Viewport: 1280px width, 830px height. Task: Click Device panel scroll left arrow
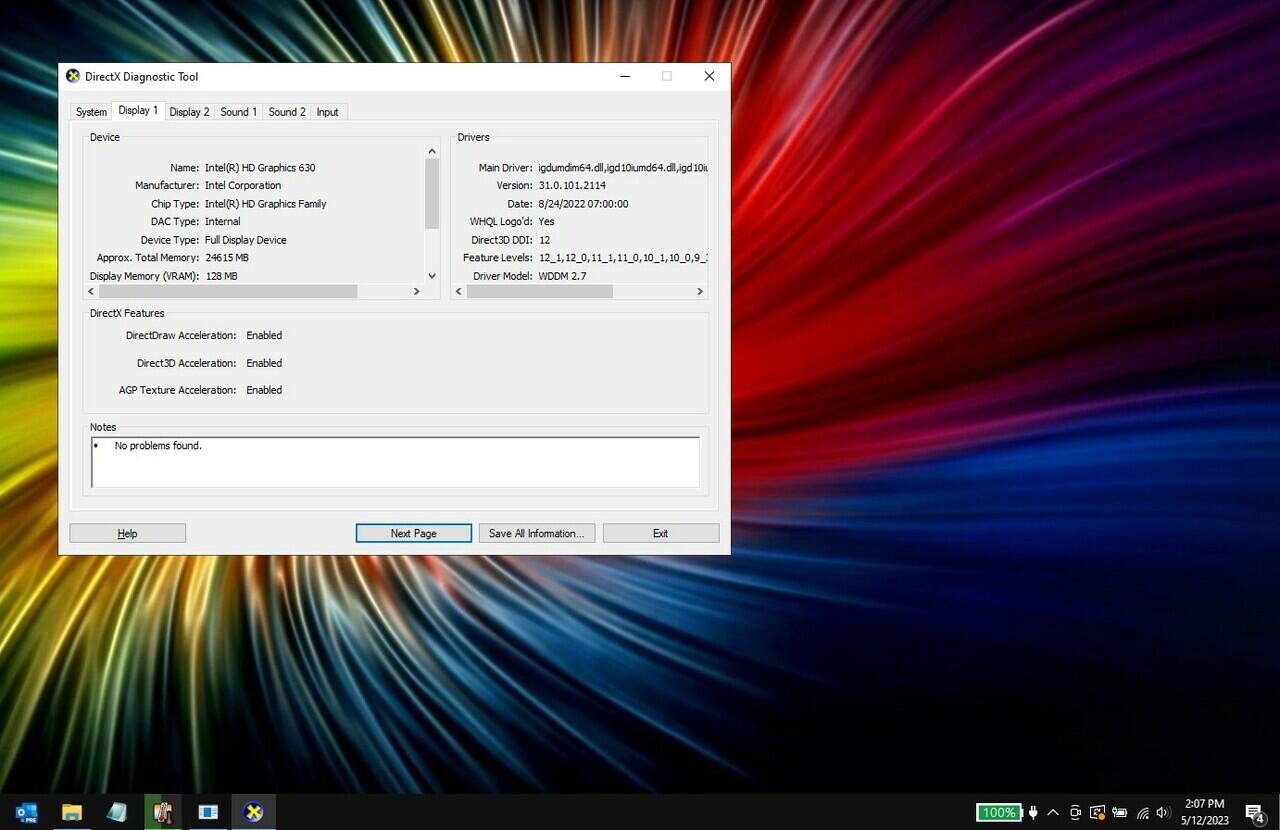pos(92,291)
